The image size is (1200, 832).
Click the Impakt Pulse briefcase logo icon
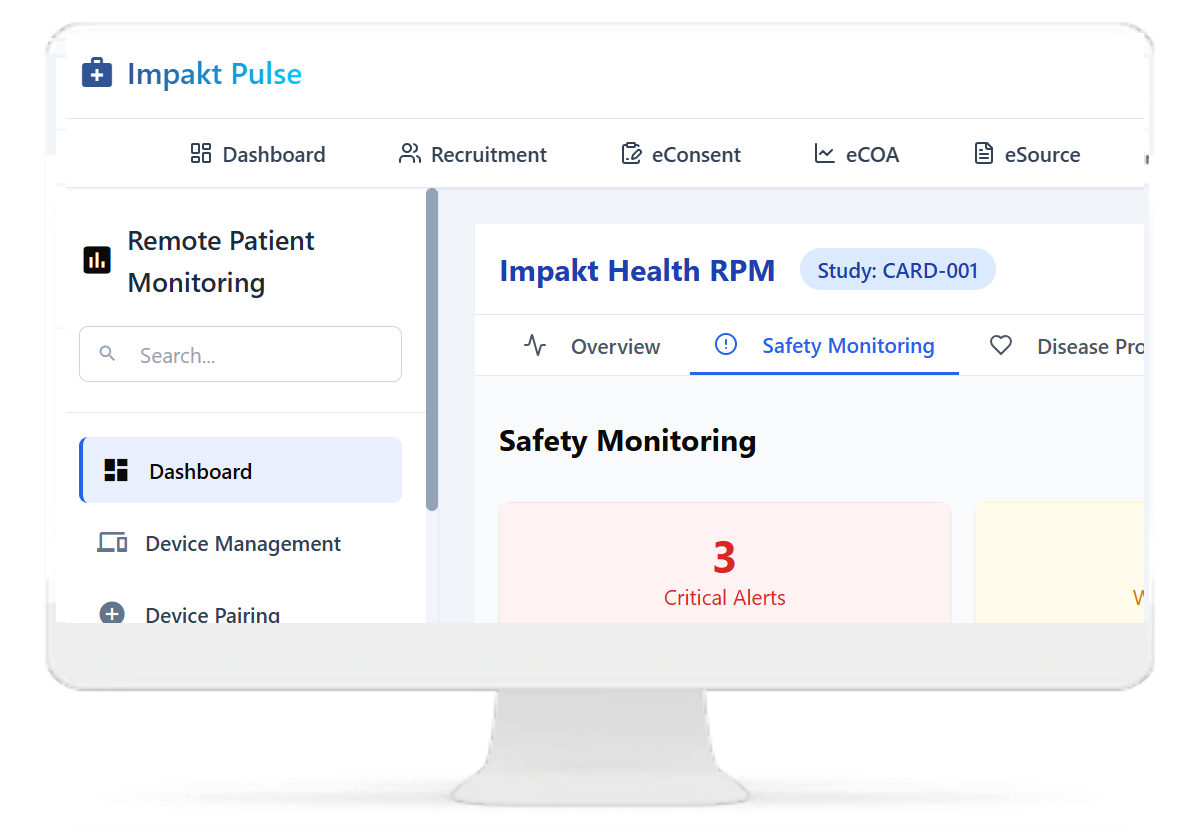(96, 73)
